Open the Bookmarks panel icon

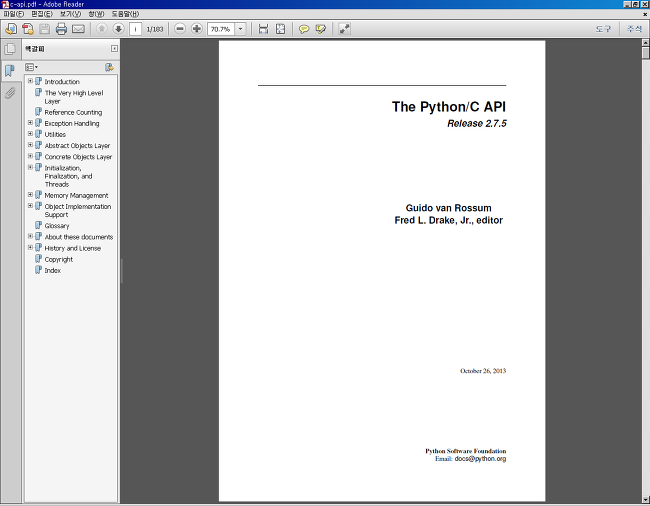pyautogui.click(x=10, y=70)
